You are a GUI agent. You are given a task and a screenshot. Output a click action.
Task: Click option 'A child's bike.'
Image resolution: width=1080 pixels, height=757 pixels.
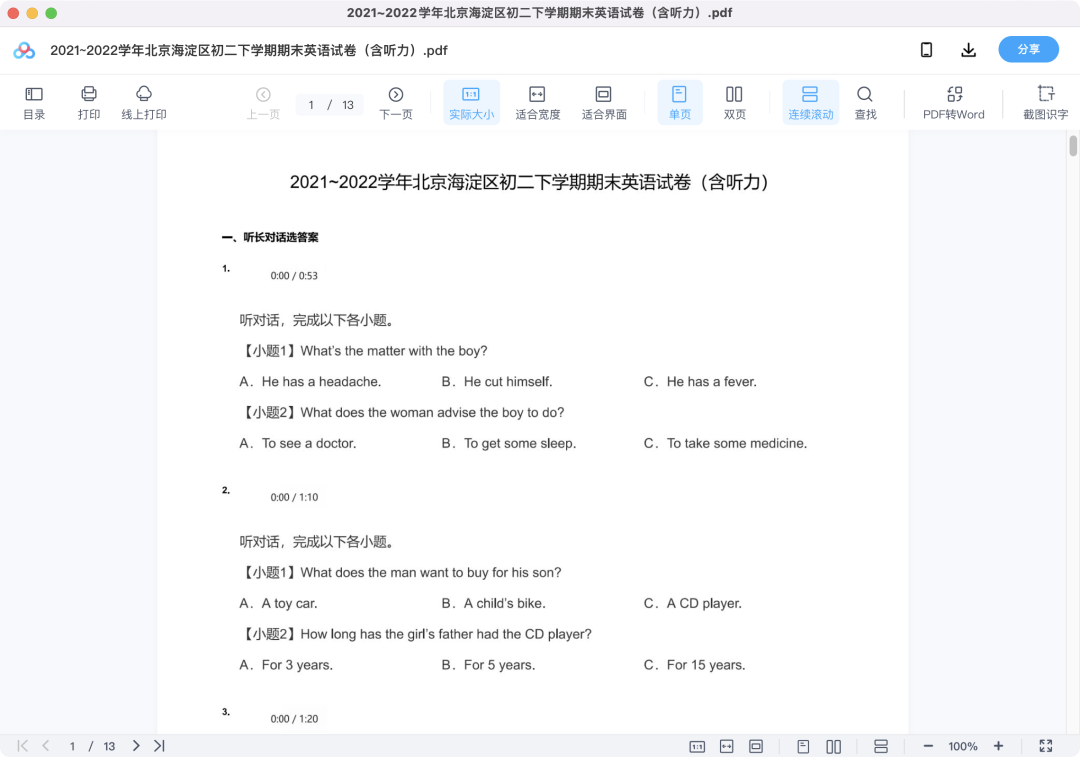tap(504, 603)
